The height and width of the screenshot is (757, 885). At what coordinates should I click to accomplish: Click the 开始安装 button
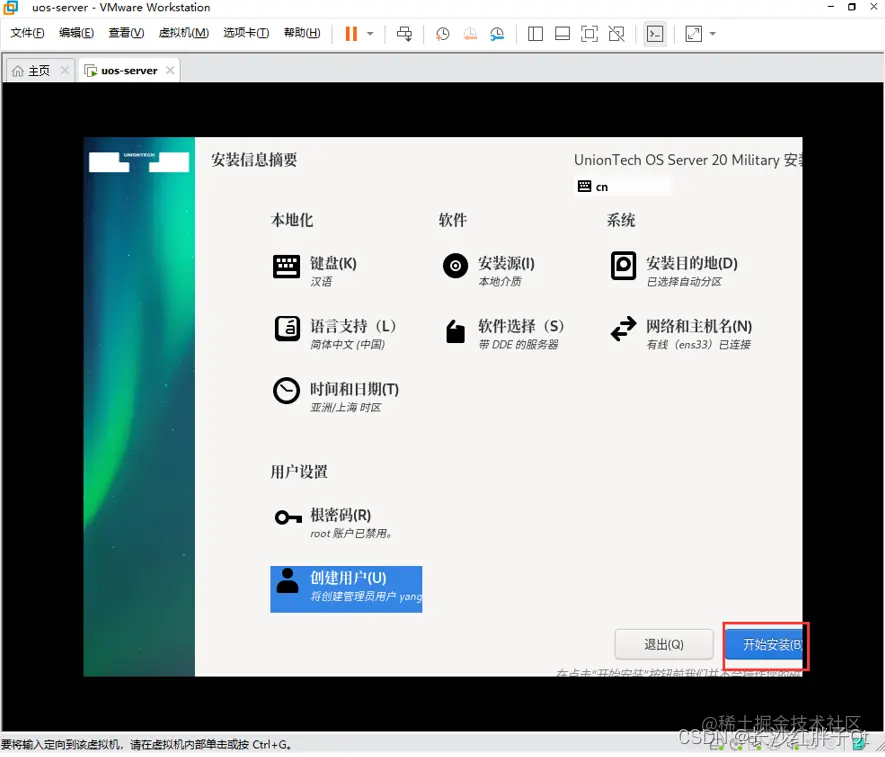point(765,645)
